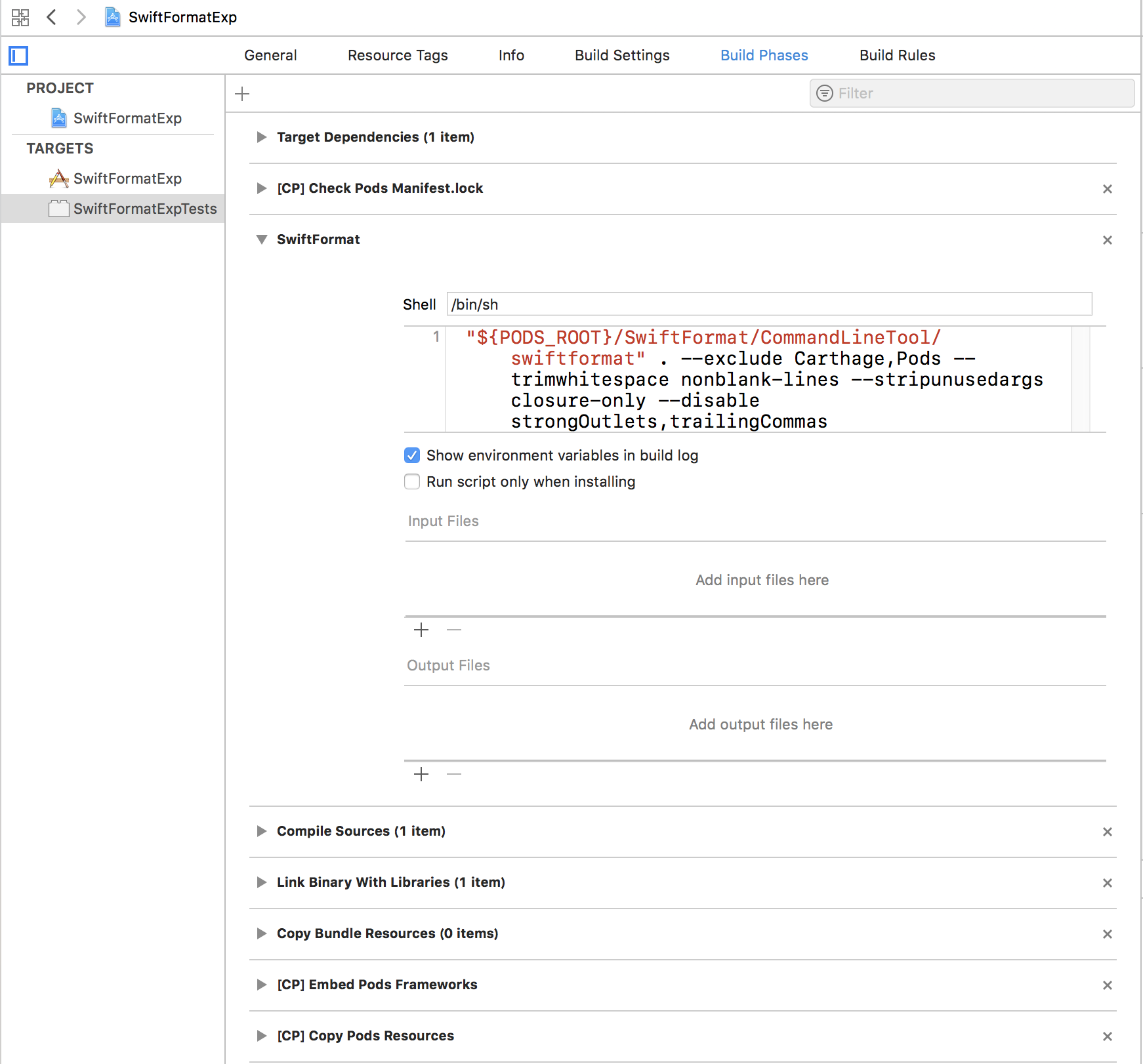Screen dimensions: 1143x1064
Task: Click the Copy Bundle Resources (0 items) title
Action: coord(387,933)
